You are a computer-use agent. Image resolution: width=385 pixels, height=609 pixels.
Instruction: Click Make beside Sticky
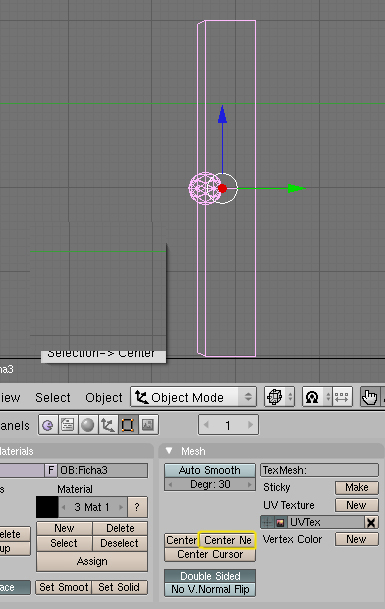(357, 487)
